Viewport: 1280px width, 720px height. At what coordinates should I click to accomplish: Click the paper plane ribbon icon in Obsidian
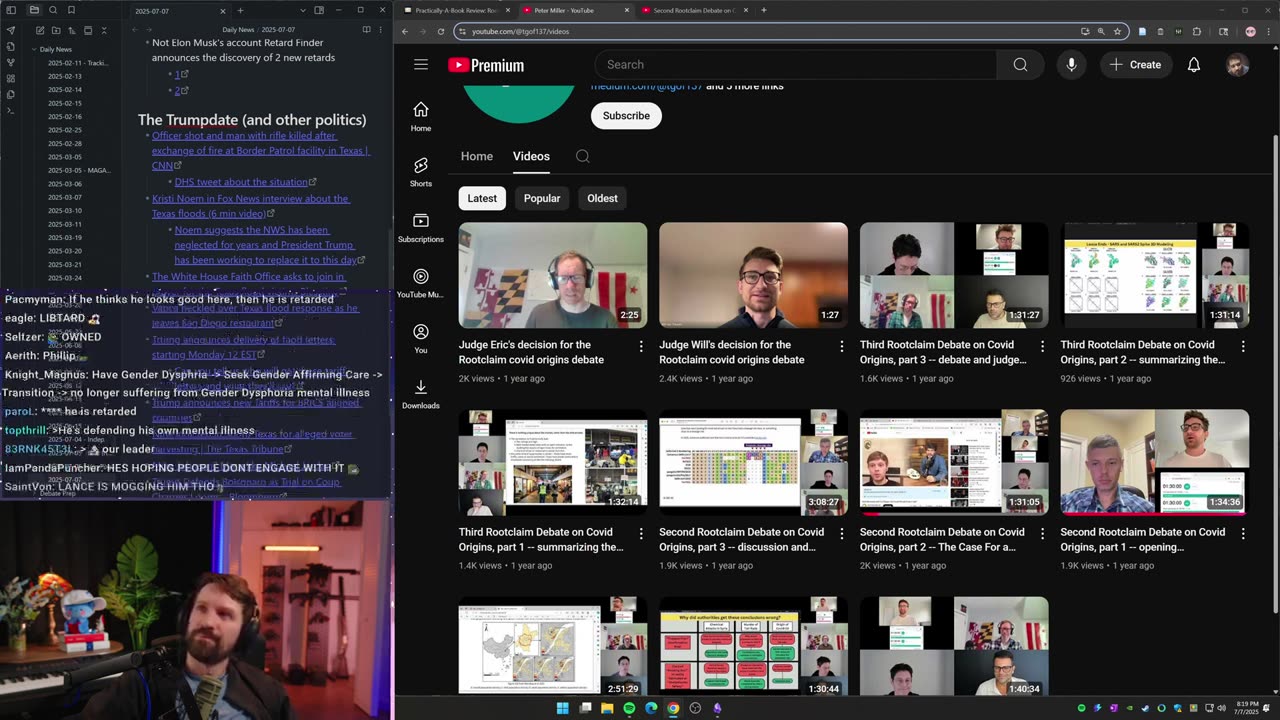click(x=11, y=31)
